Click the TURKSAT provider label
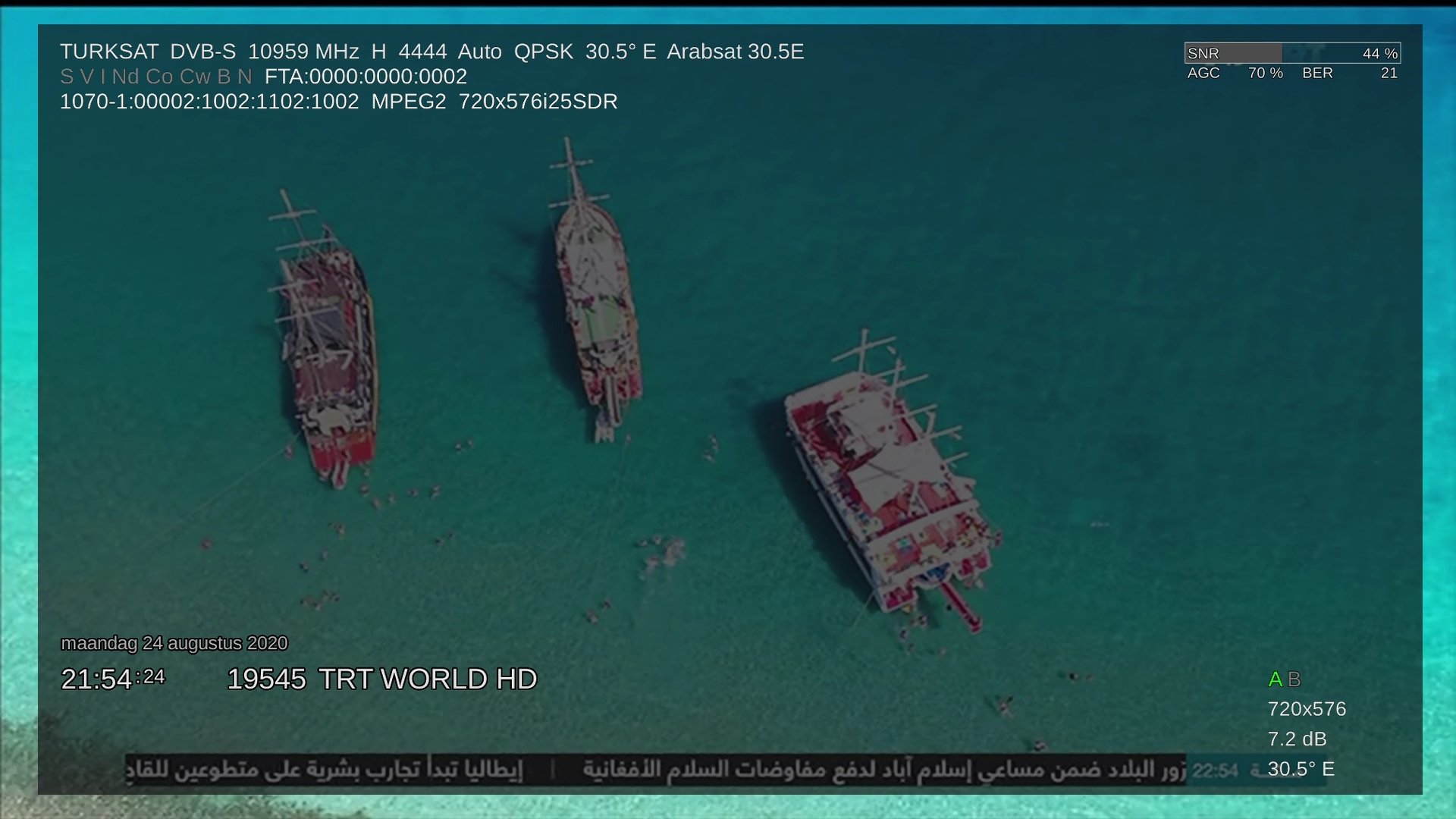The image size is (1456, 819). pos(109,52)
